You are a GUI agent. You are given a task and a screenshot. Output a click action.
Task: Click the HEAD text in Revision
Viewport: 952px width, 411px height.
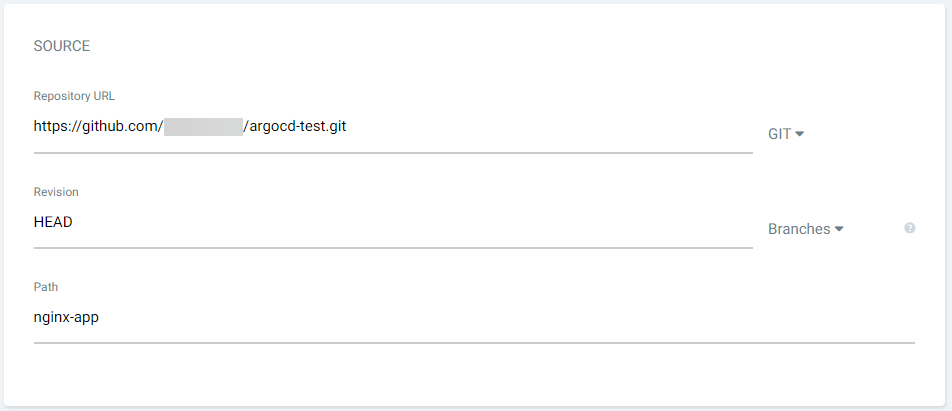53,222
